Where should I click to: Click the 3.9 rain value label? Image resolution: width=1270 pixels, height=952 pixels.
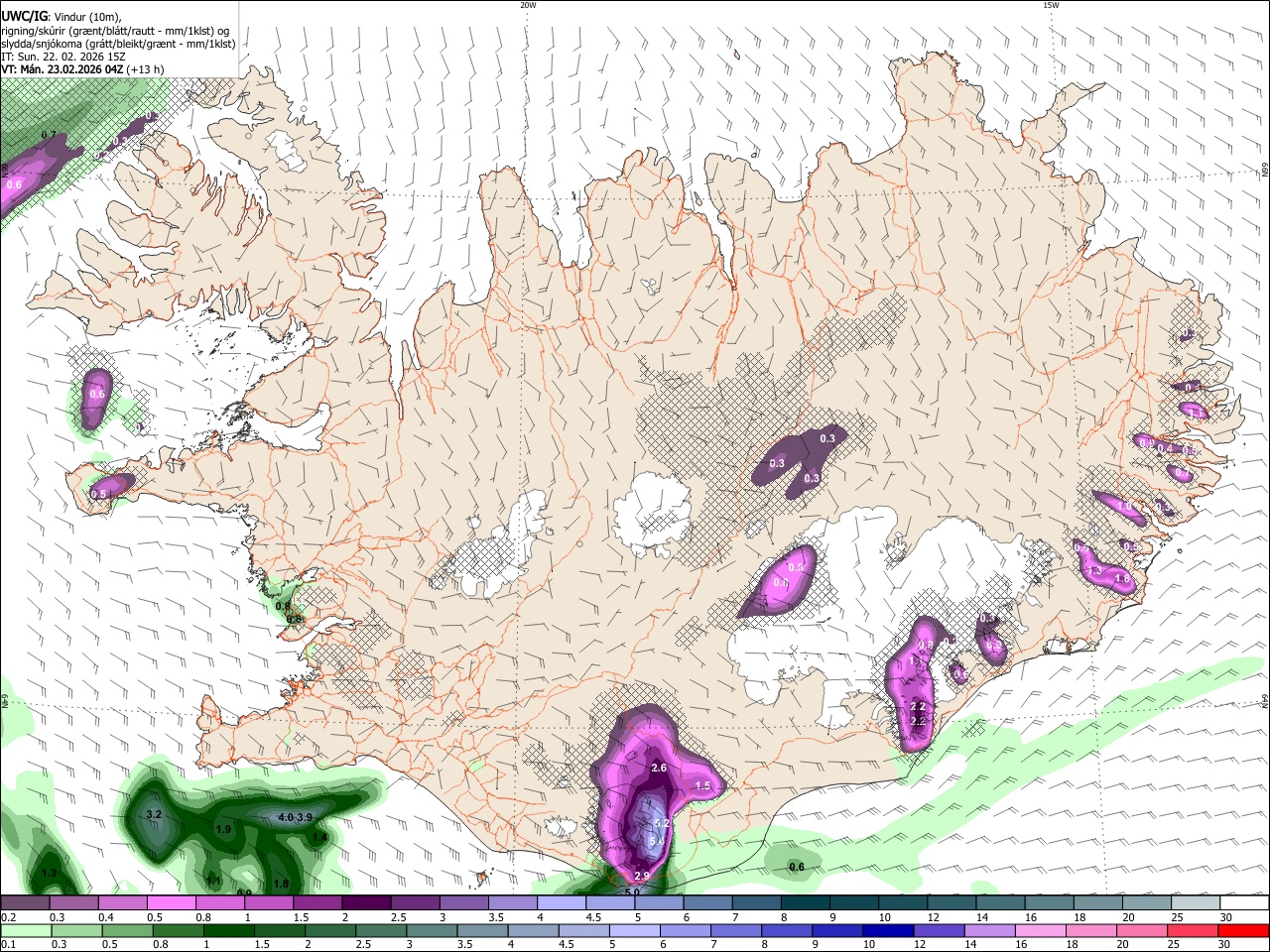coord(306,817)
